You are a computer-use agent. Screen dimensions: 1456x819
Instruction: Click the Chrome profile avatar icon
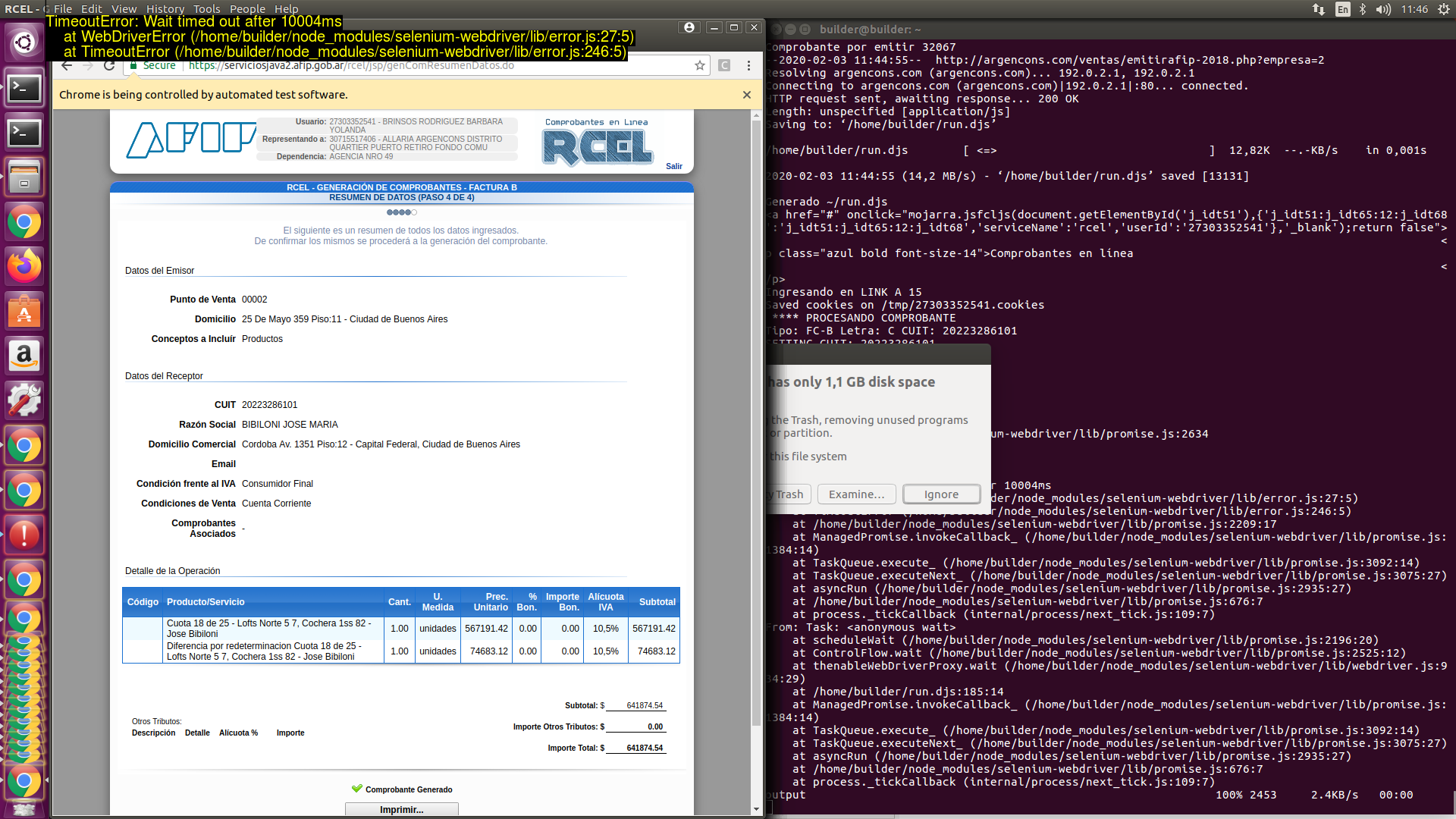pos(689,27)
